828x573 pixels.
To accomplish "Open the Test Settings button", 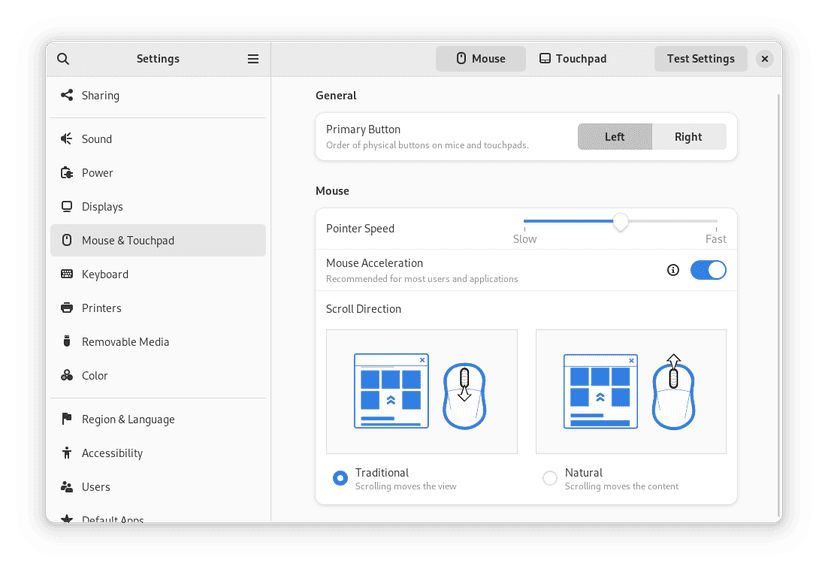I will click(x=700, y=59).
